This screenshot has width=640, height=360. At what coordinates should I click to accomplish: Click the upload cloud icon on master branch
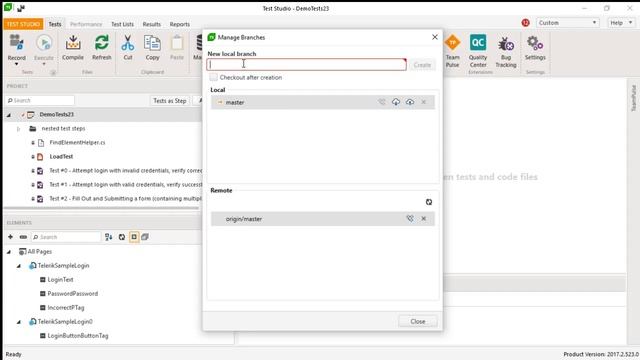click(x=410, y=102)
